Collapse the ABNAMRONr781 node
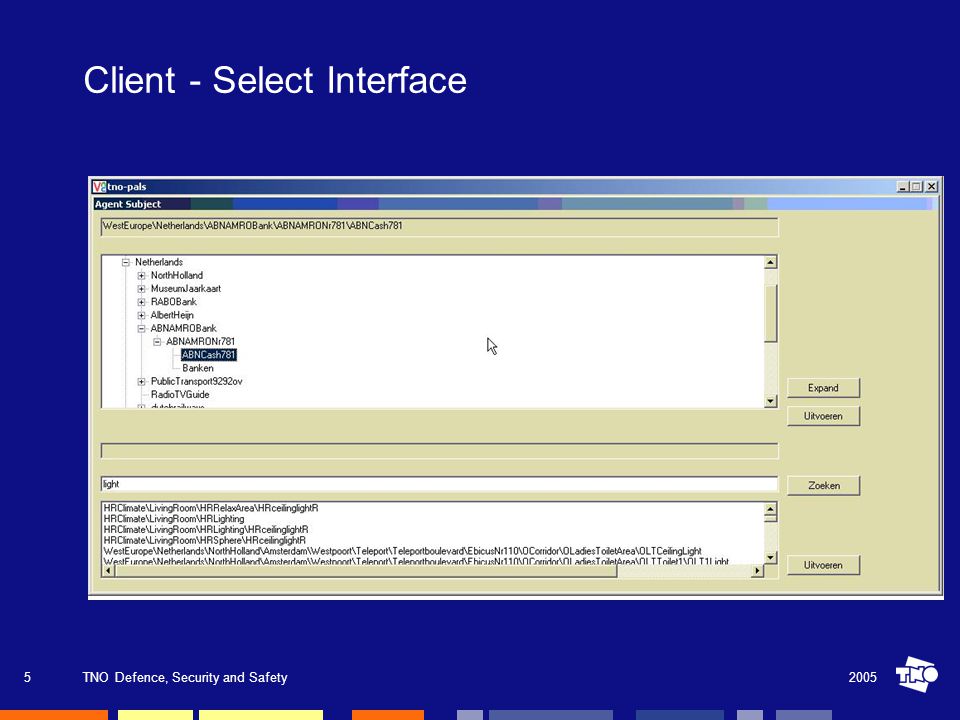Viewport: 960px width, 720px height. (157, 342)
